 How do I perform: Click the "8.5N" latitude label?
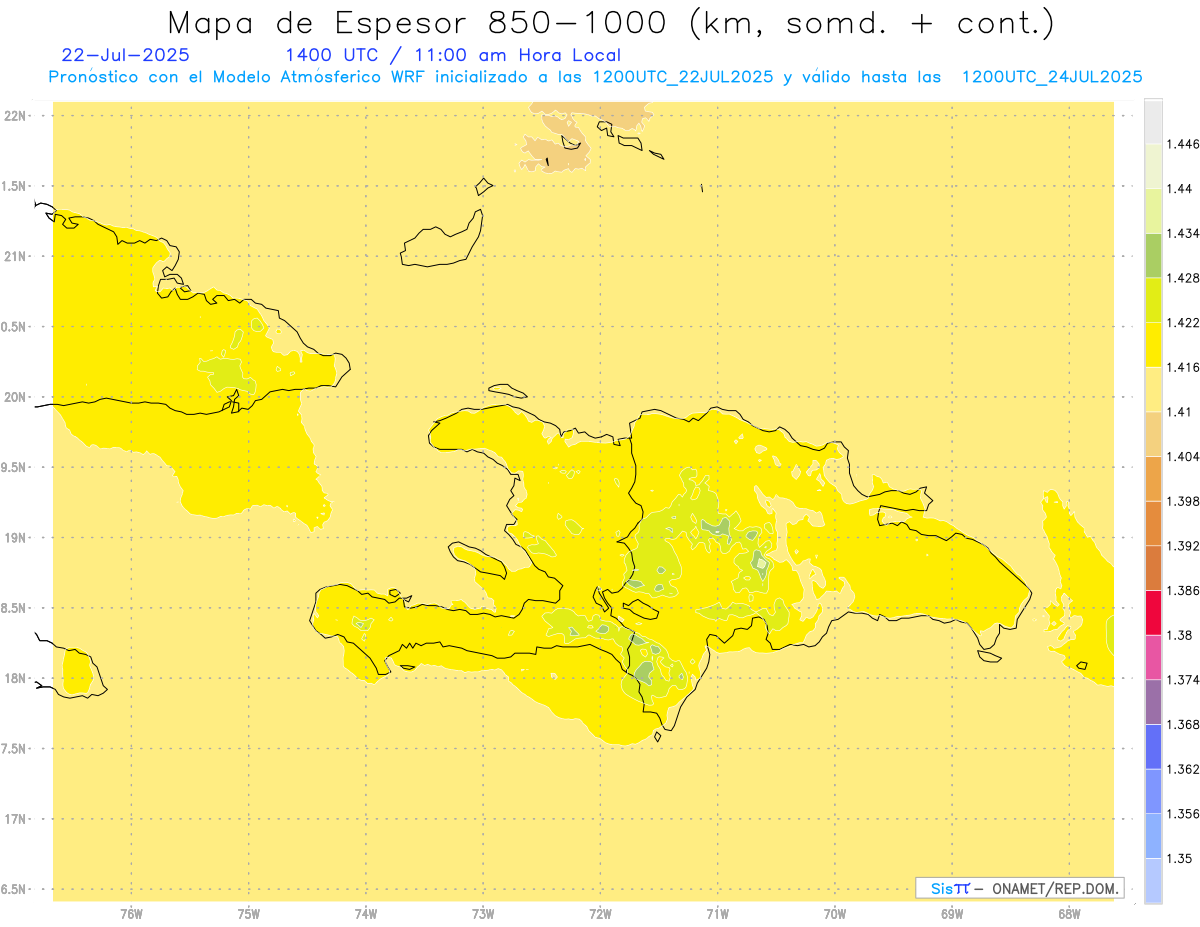click(15, 608)
